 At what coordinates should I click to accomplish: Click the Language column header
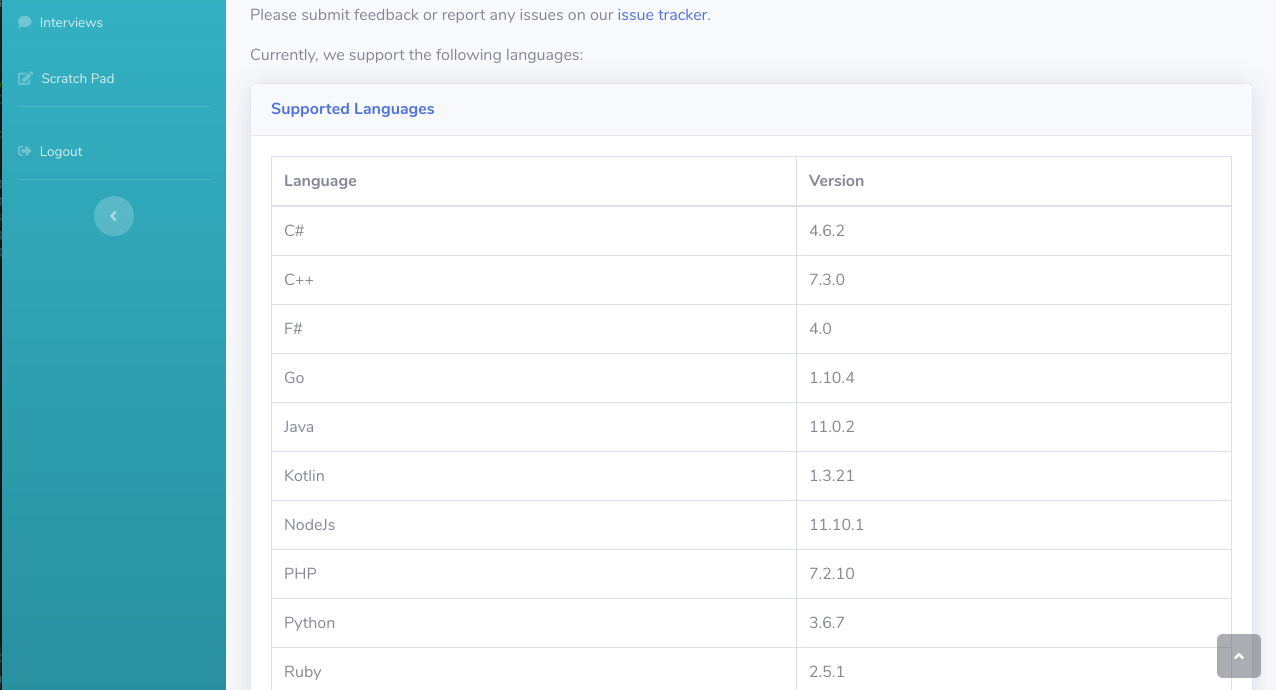pyautogui.click(x=534, y=181)
